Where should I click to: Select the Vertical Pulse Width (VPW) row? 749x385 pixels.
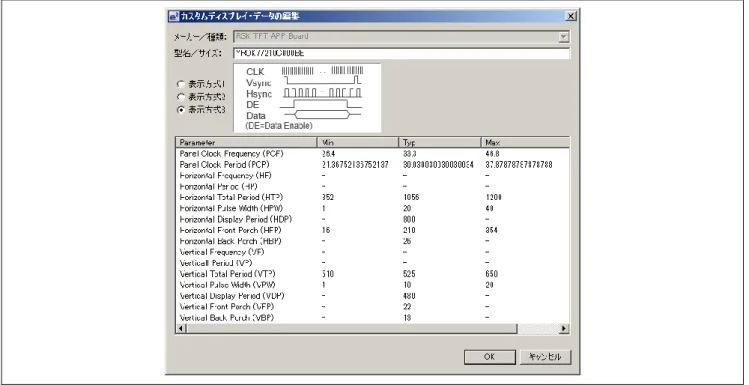click(373, 285)
